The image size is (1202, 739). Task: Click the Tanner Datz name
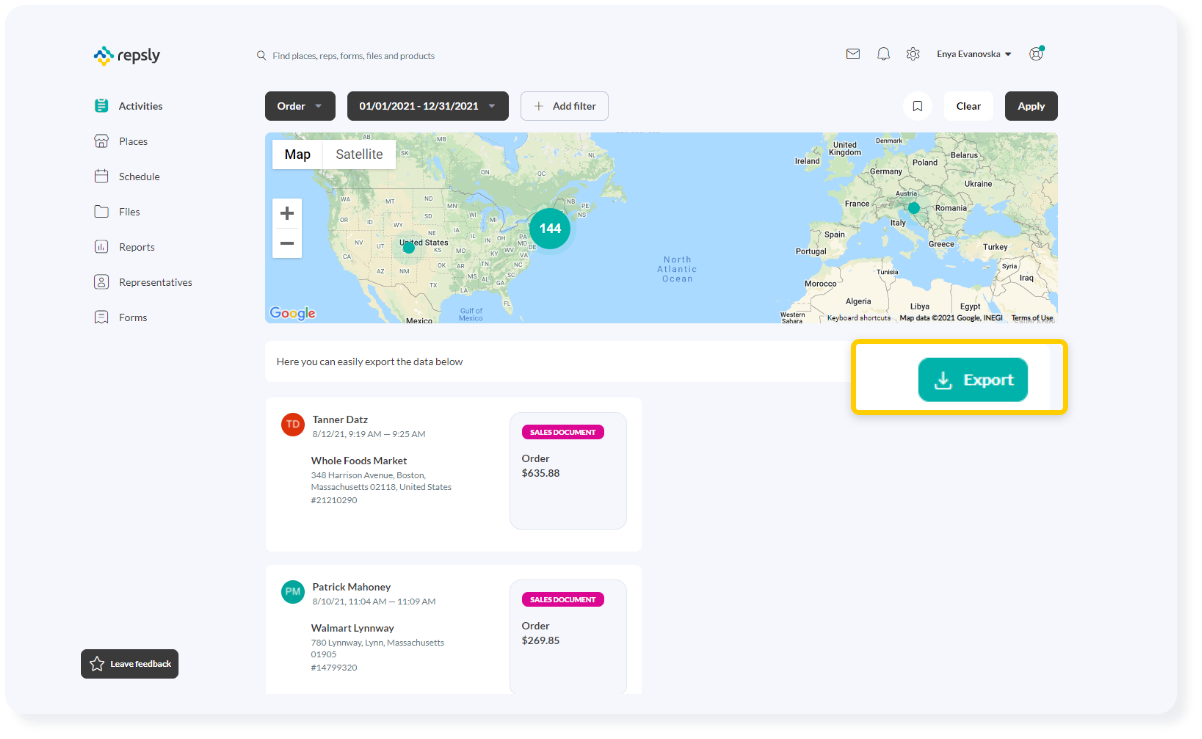click(341, 420)
